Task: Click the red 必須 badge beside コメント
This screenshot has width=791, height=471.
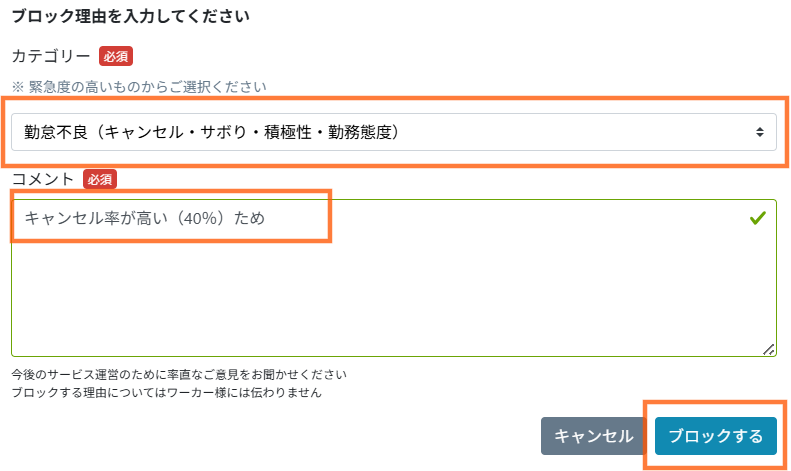Action: [x=100, y=180]
